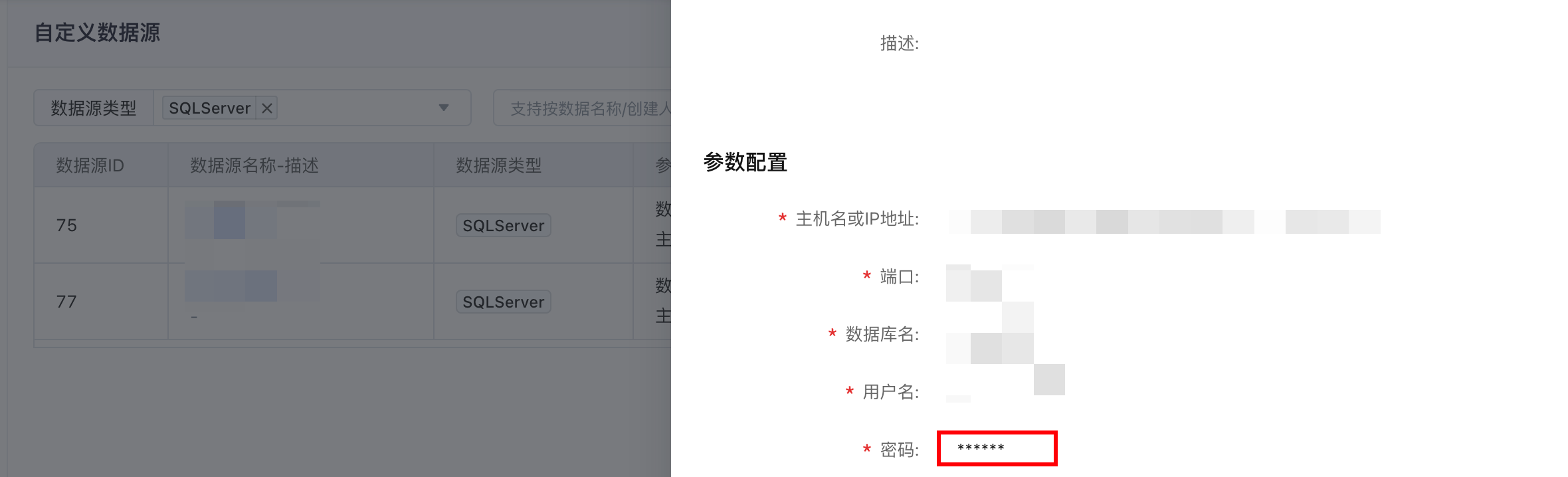
Task: Click the 数据源类型 column header
Action: pos(498,165)
